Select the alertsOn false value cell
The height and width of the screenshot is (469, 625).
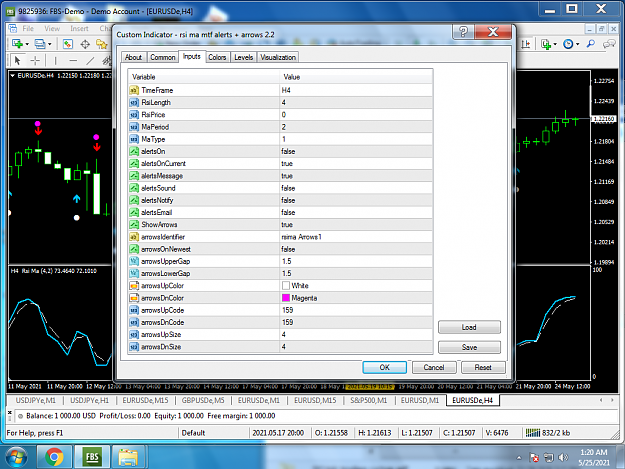tap(356, 151)
